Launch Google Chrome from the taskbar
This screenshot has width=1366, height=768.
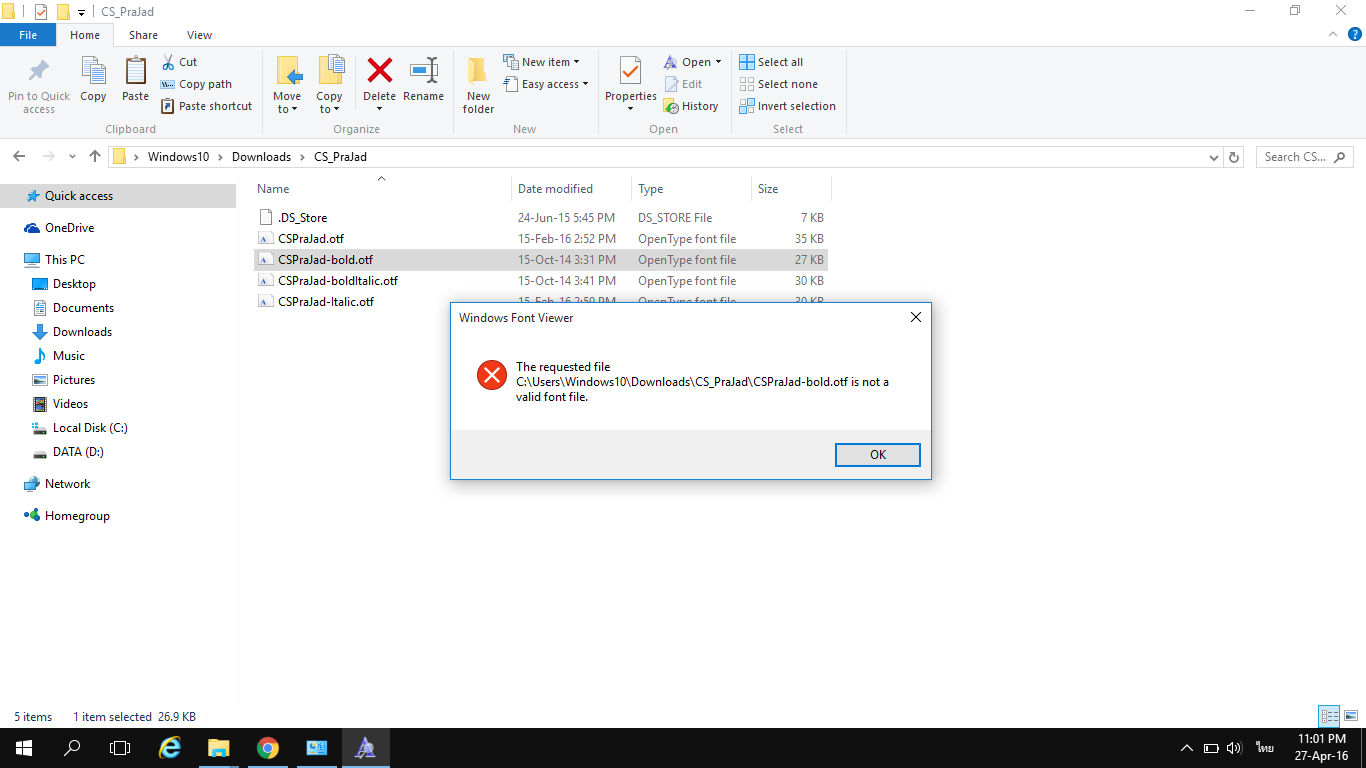[x=267, y=748]
